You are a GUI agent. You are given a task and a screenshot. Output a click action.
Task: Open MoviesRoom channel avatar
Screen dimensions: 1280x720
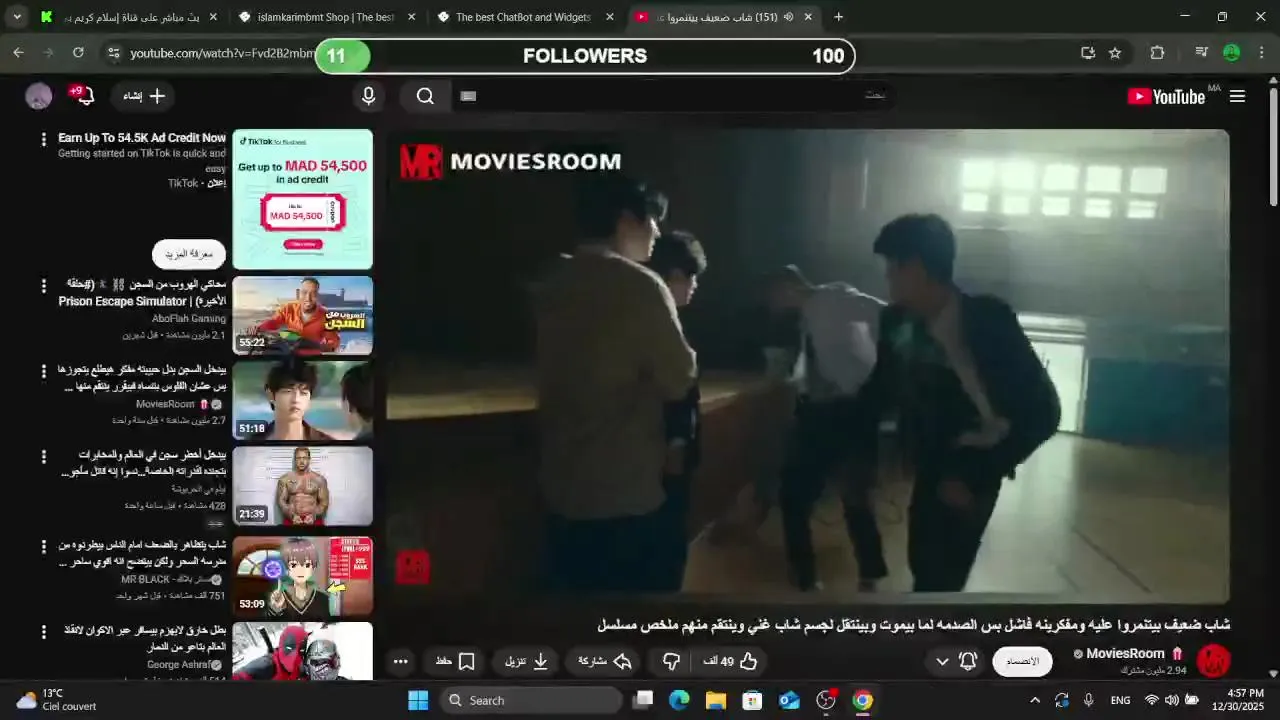pyautogui.click(x=1213, y=660)
